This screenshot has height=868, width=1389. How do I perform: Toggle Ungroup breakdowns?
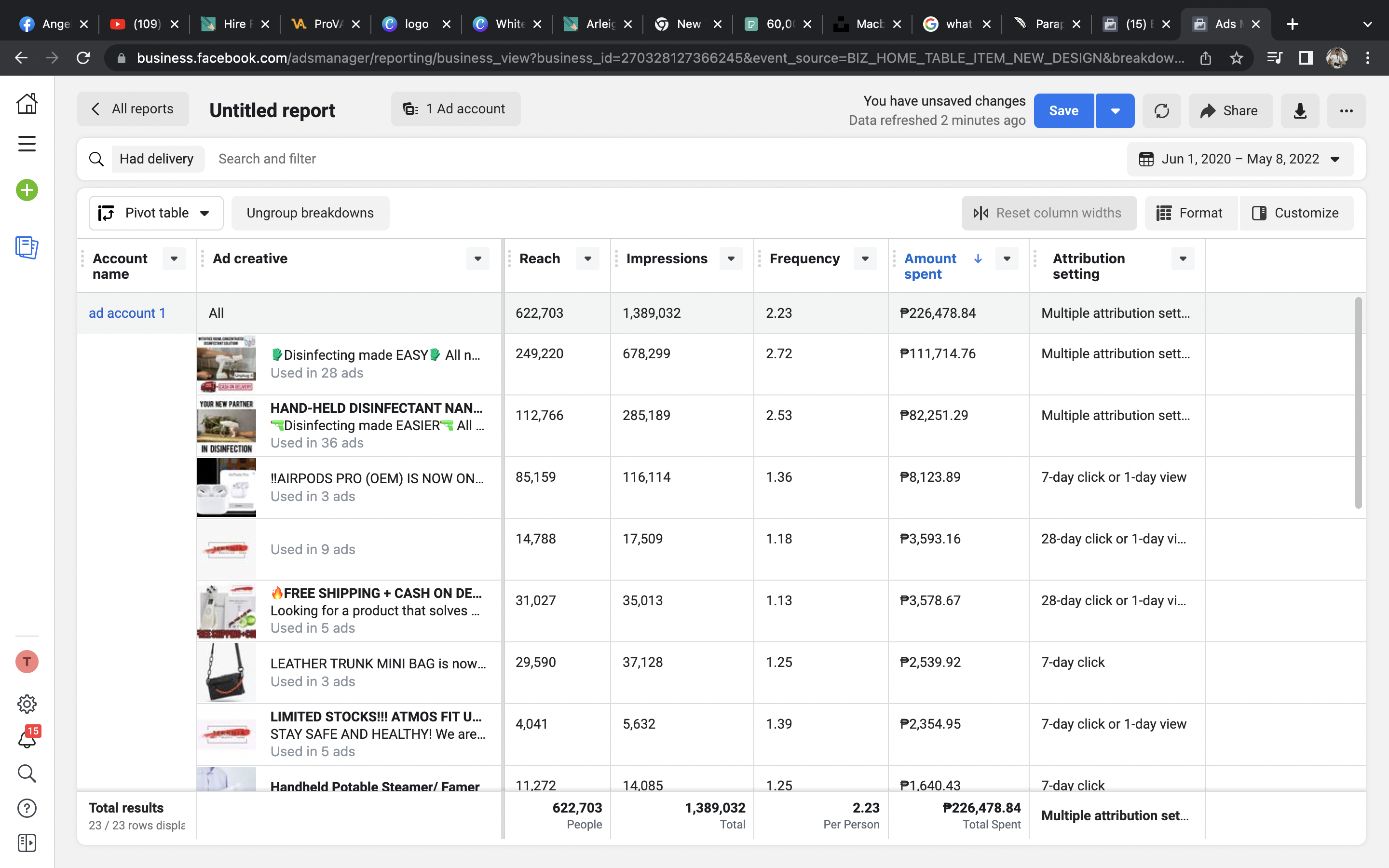pos(310,213)
